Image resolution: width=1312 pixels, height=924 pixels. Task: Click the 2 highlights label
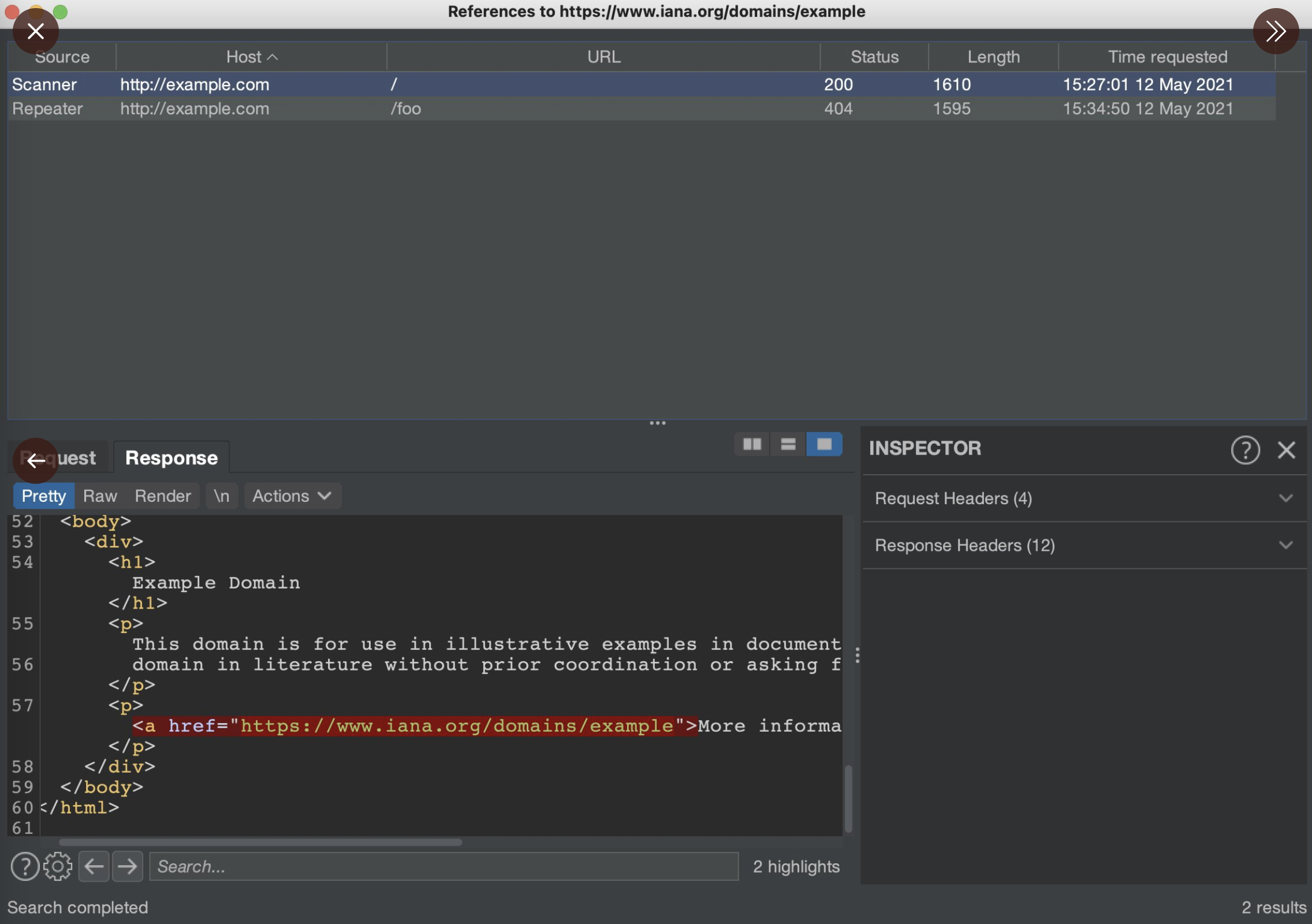point(796,866)
